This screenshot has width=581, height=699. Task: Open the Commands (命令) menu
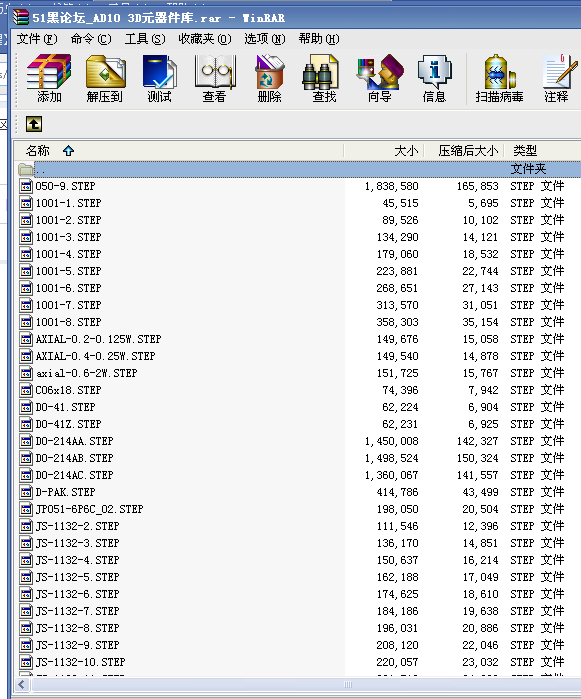91,39
